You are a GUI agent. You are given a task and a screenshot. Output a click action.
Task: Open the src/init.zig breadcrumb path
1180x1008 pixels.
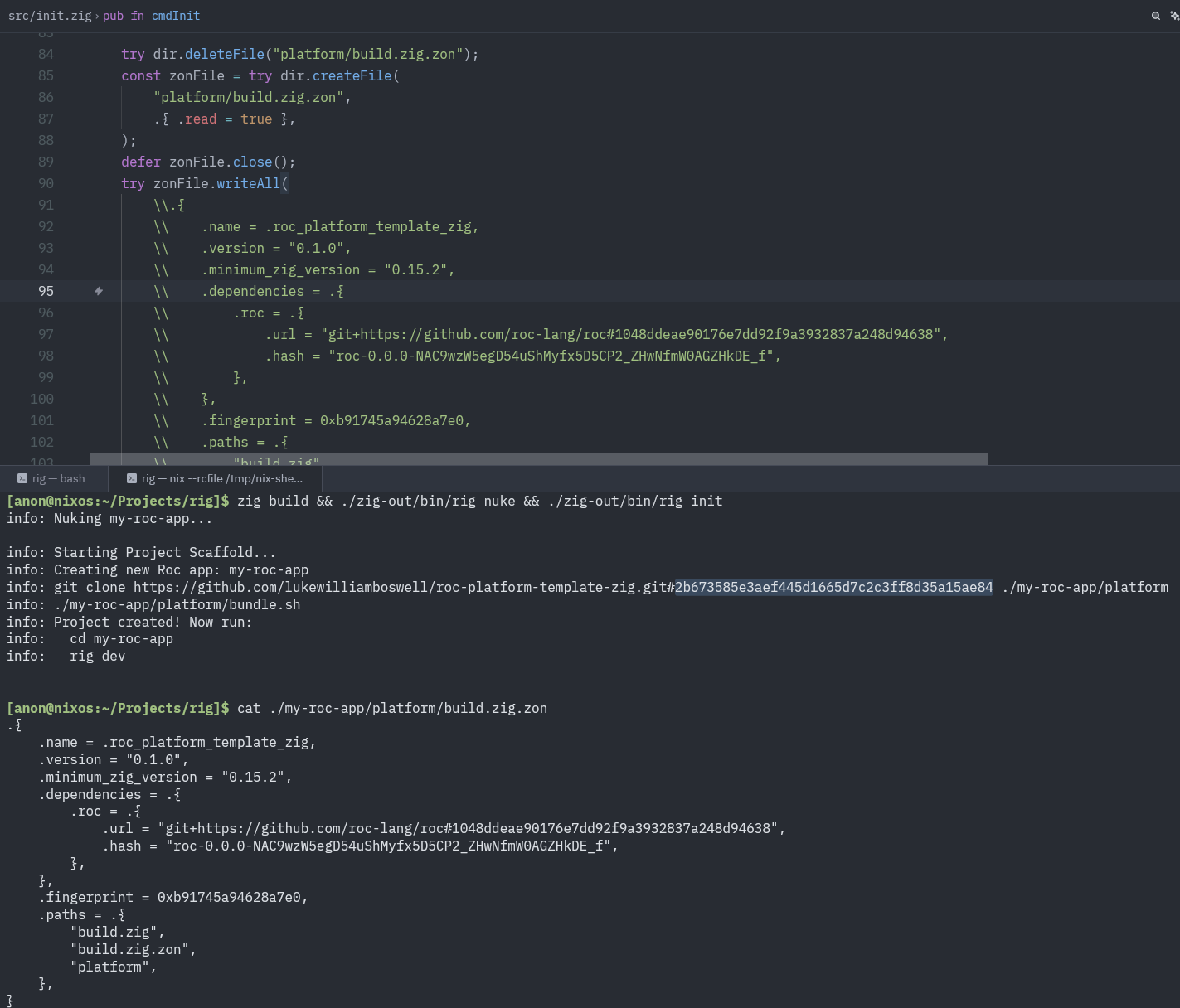point(50,16)
